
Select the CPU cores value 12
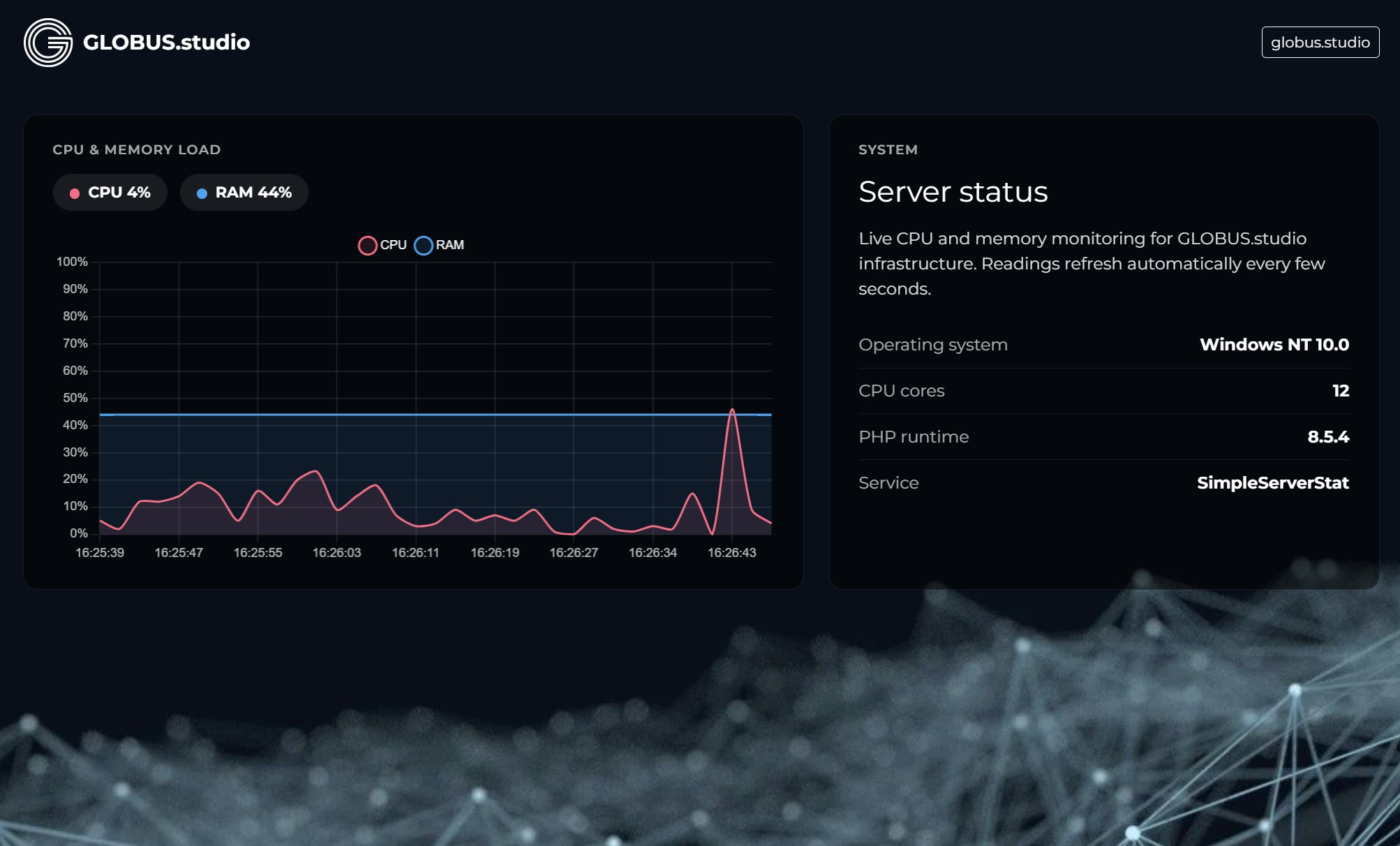[1341, 391]
